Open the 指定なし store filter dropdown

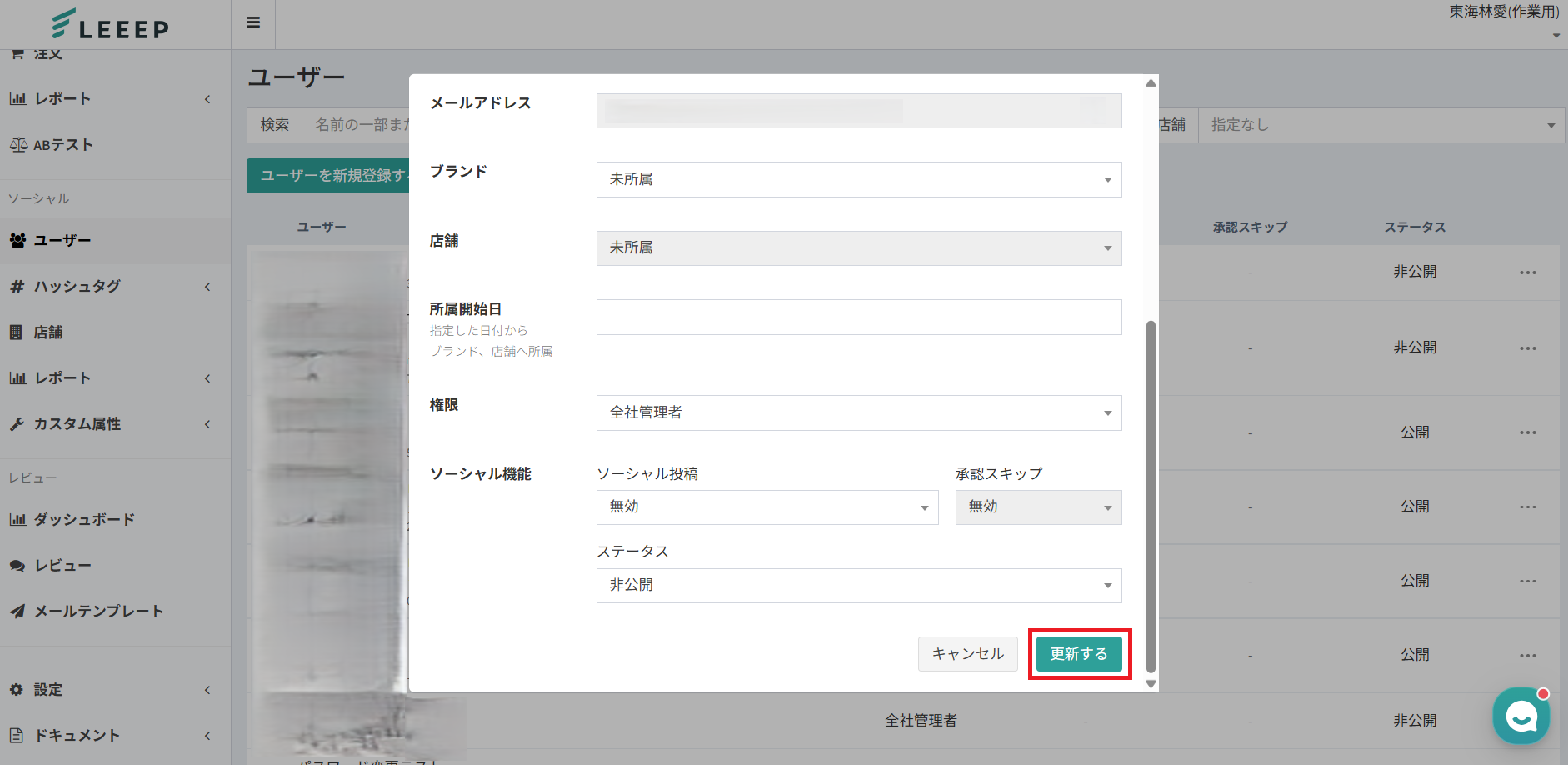pos(1381,125)
